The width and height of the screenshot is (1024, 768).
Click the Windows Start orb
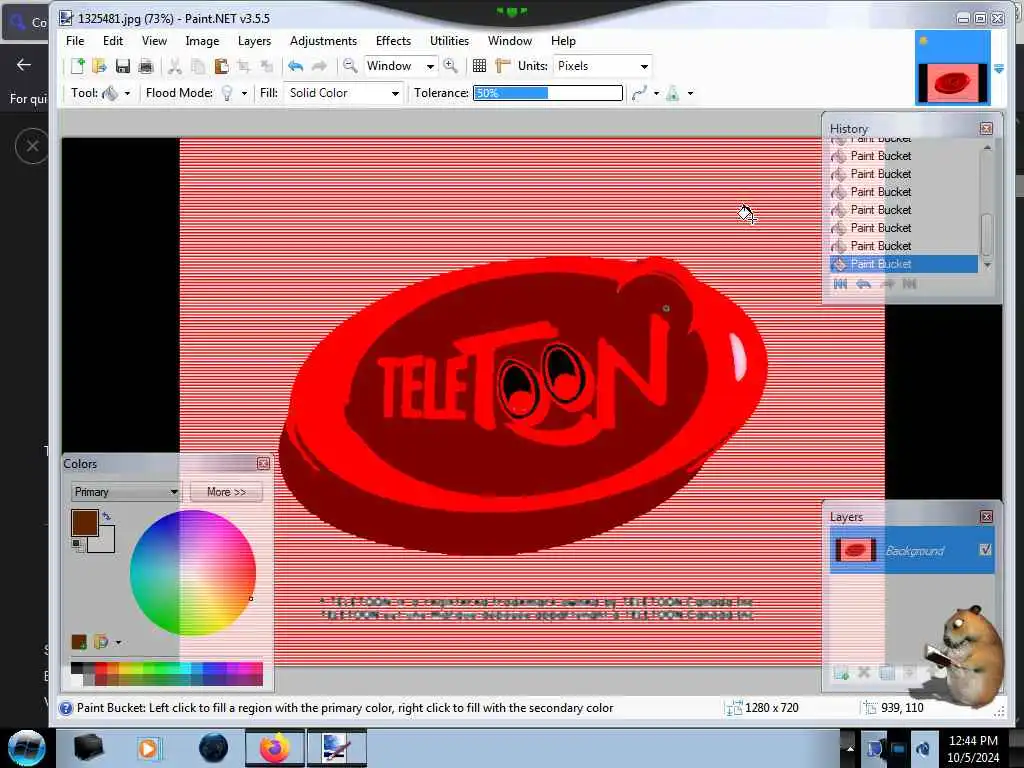coord(27,748)
